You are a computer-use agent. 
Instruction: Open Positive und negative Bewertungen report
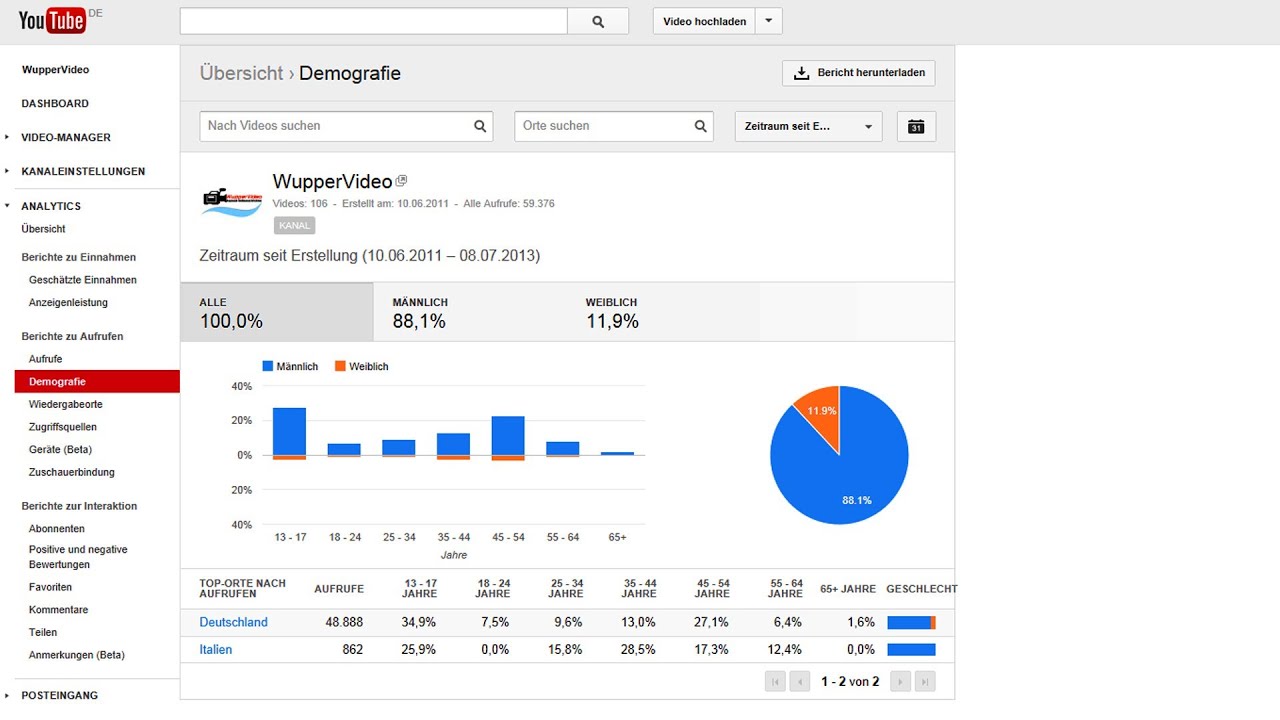pos(78,557)
